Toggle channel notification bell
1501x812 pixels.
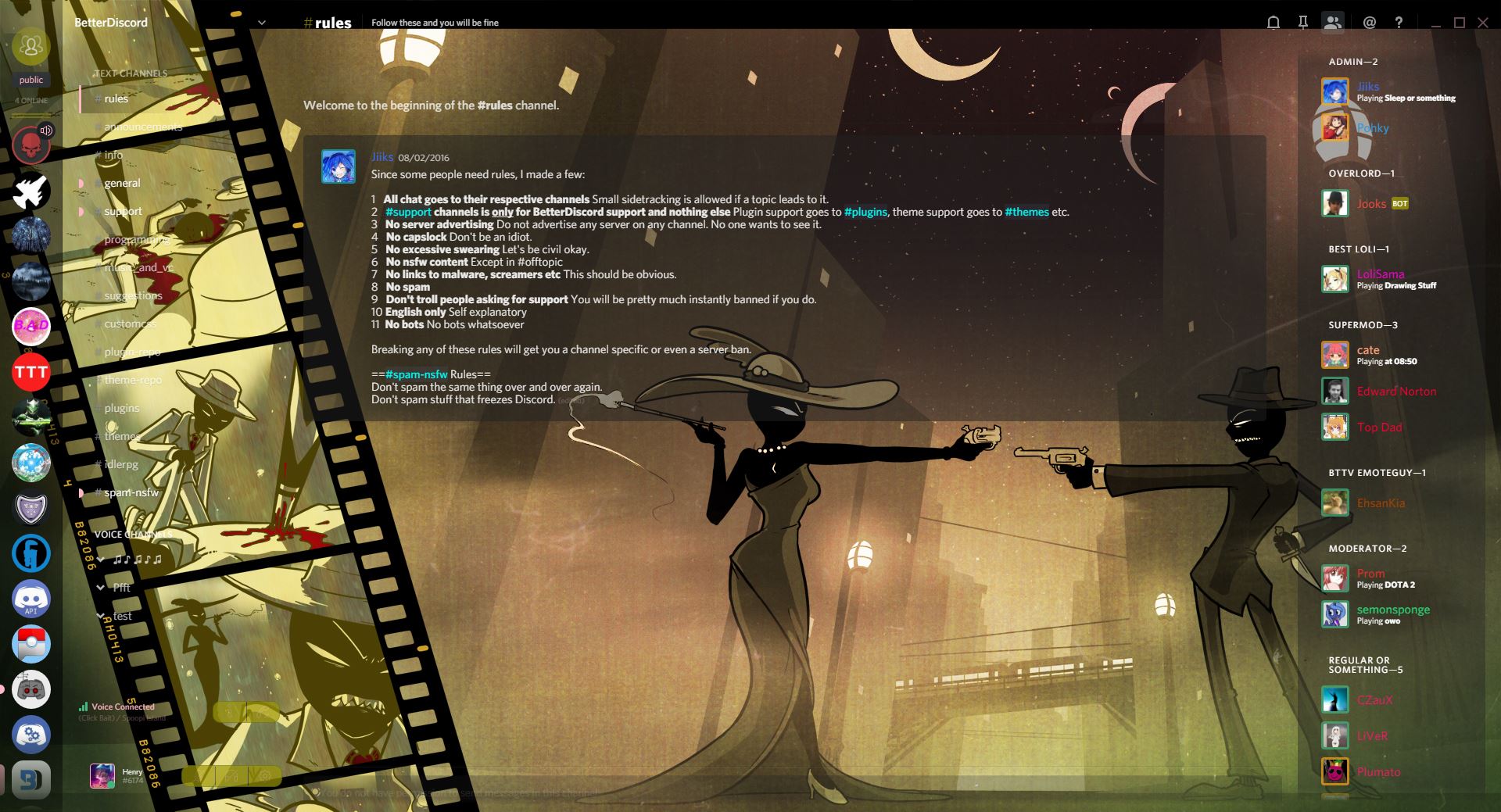(1274, 23)
